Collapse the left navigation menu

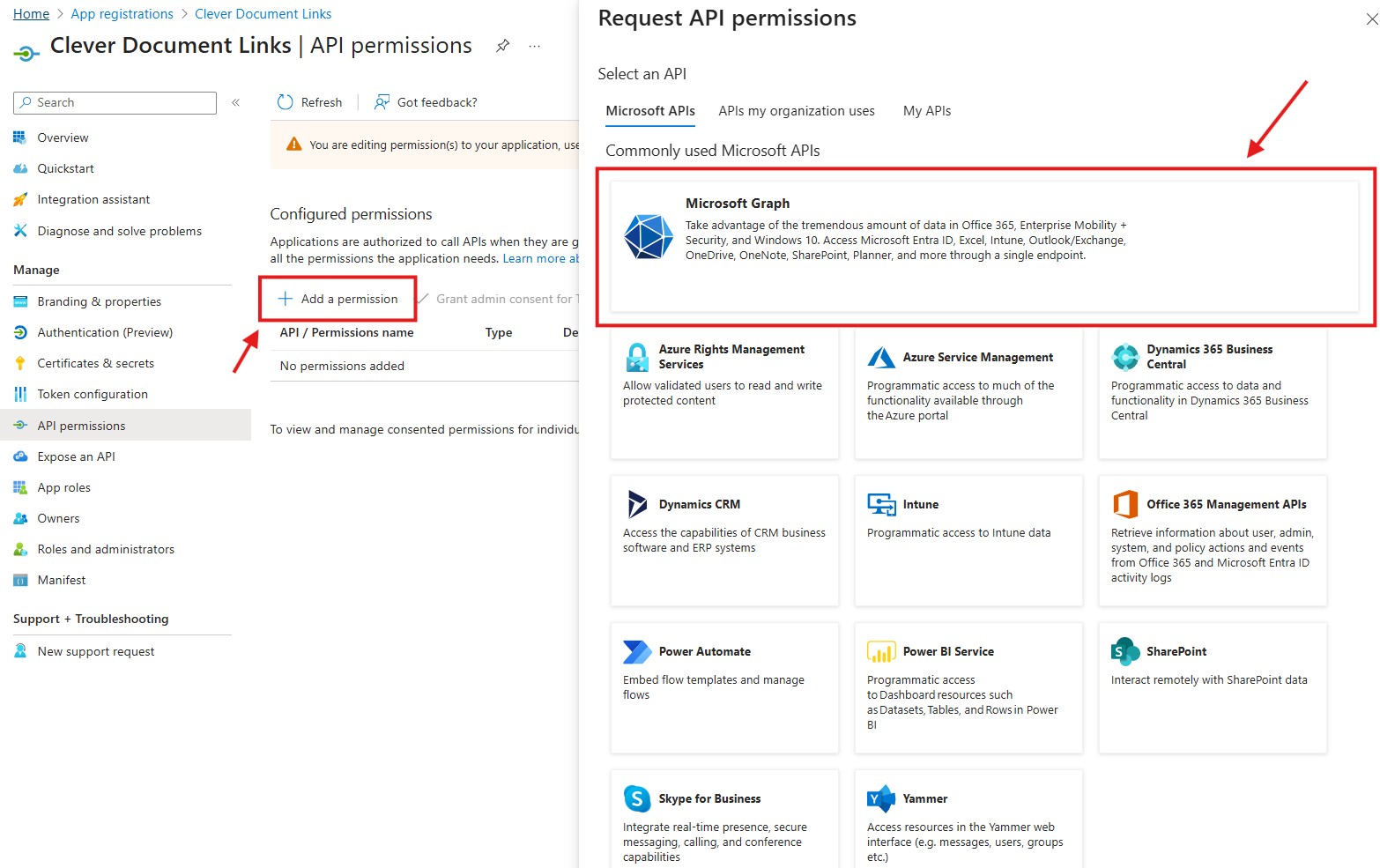pyautogui.click(x=235, y=103)
